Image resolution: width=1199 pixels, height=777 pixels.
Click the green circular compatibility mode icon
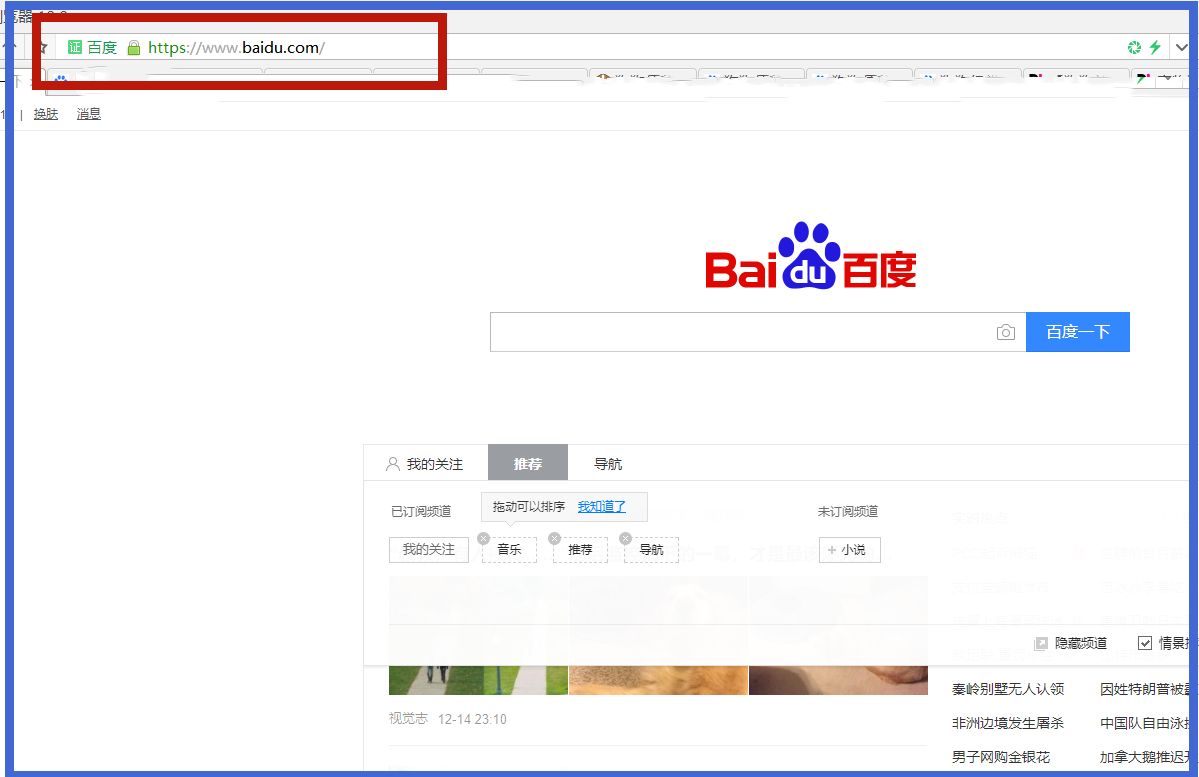pos(1135,47)
